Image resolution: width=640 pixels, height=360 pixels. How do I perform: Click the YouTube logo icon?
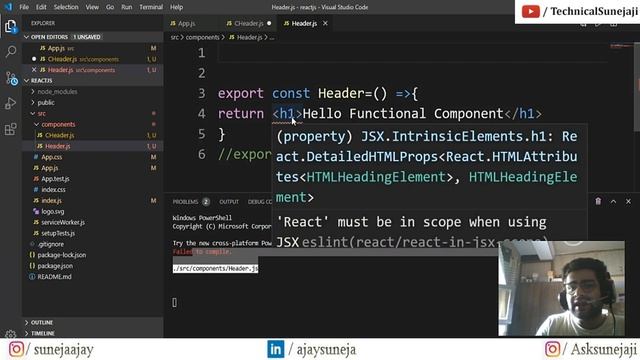(x=531, y=11)
